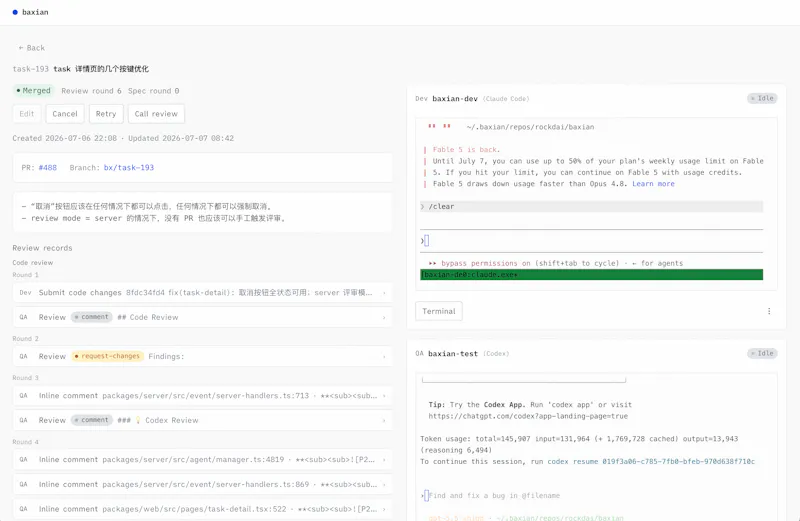Click the task-193 identifier text

click(31, 69)
